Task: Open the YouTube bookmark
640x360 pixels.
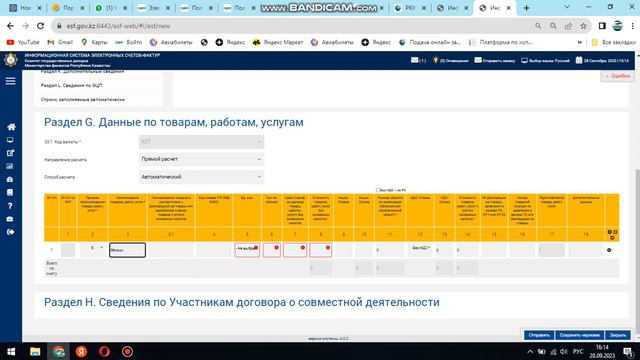Action: pos(23,42)
